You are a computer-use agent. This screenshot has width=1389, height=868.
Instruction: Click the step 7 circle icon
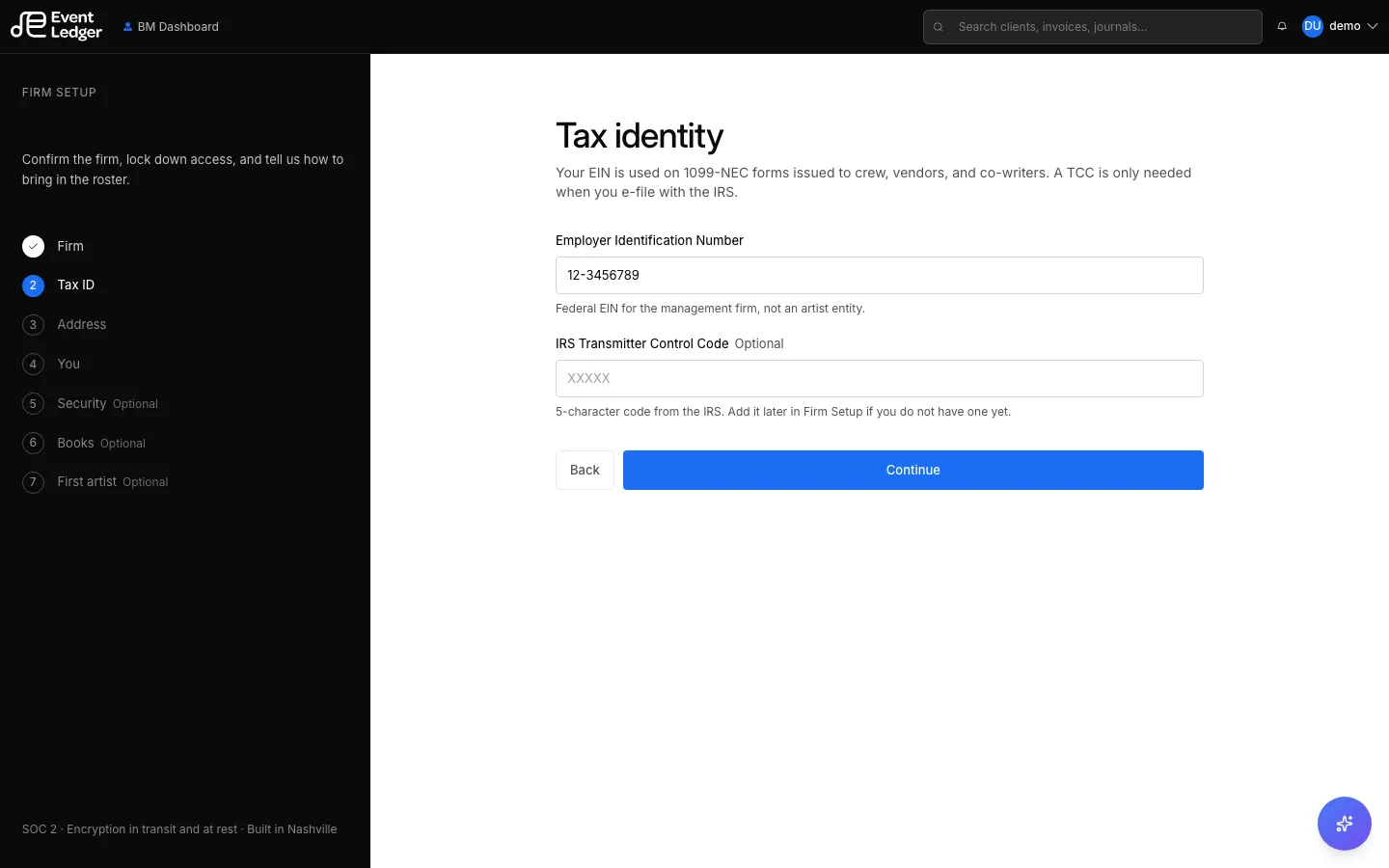(33, 482)
